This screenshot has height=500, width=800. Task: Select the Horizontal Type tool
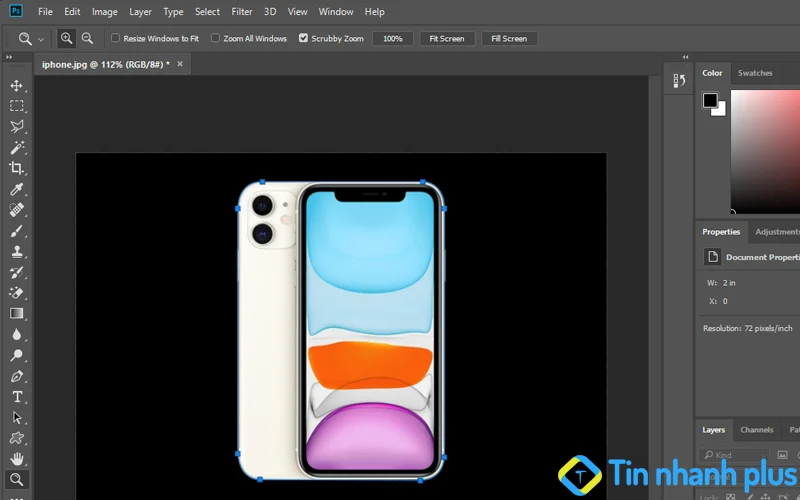click(x=17, y=396)
